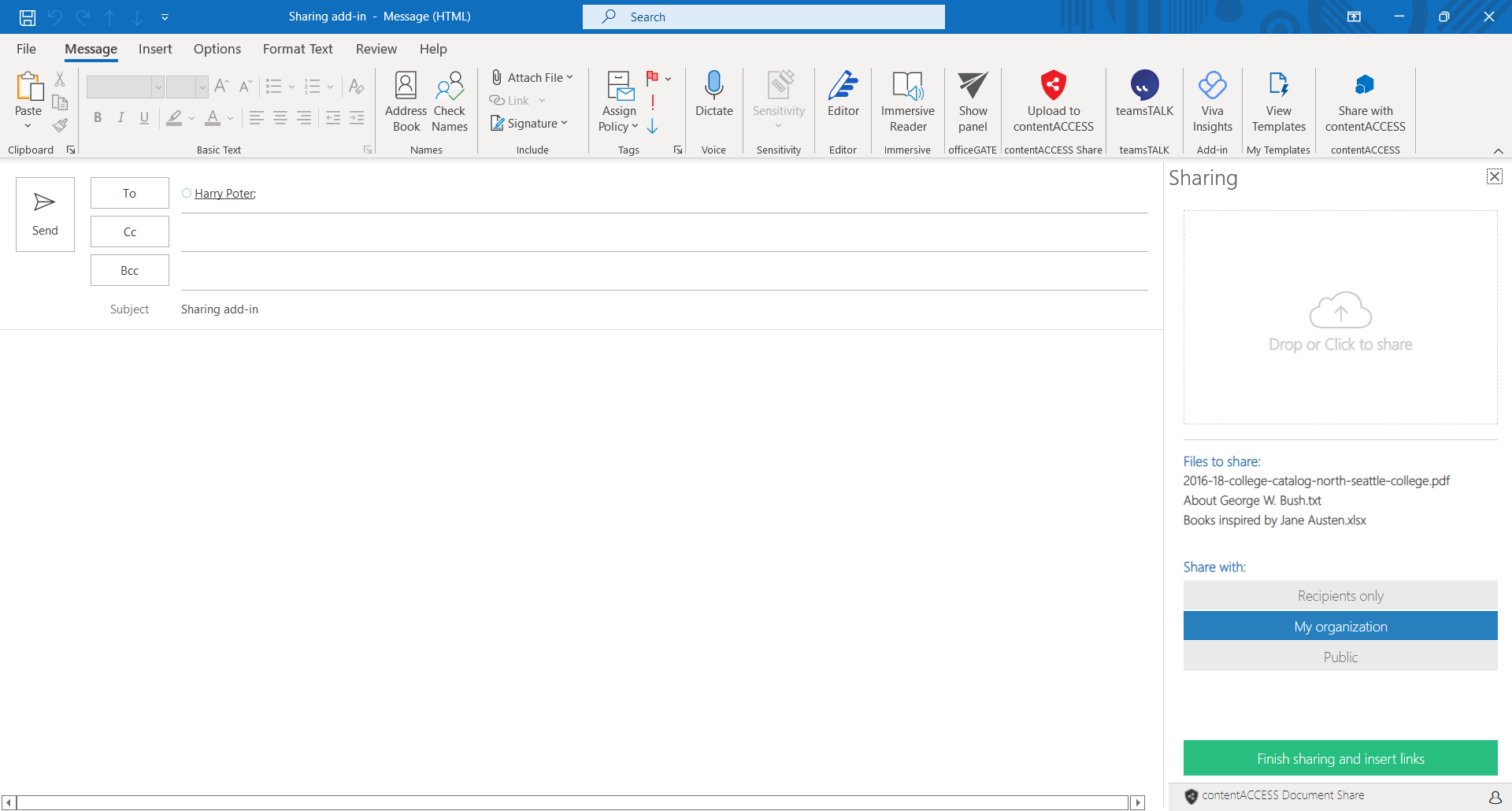Open the Assign Policy dropdown

(619, 102)
